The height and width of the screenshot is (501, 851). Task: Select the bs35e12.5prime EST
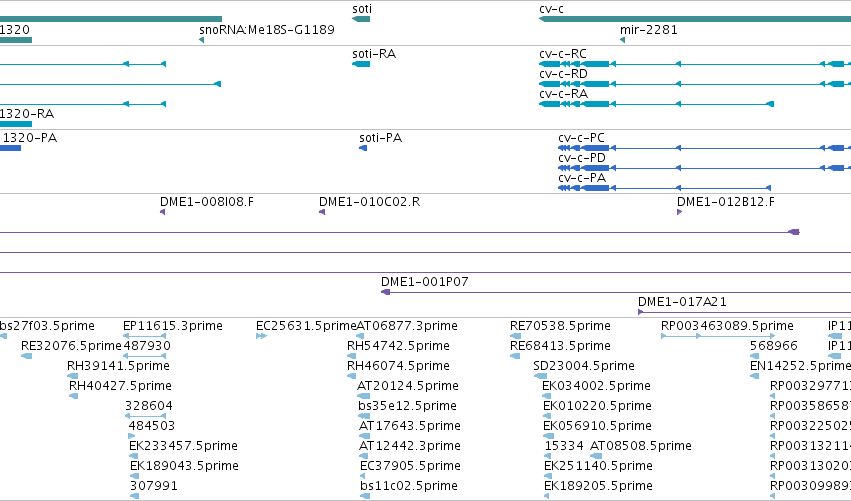pyautogui.click(x=408, y=406)
